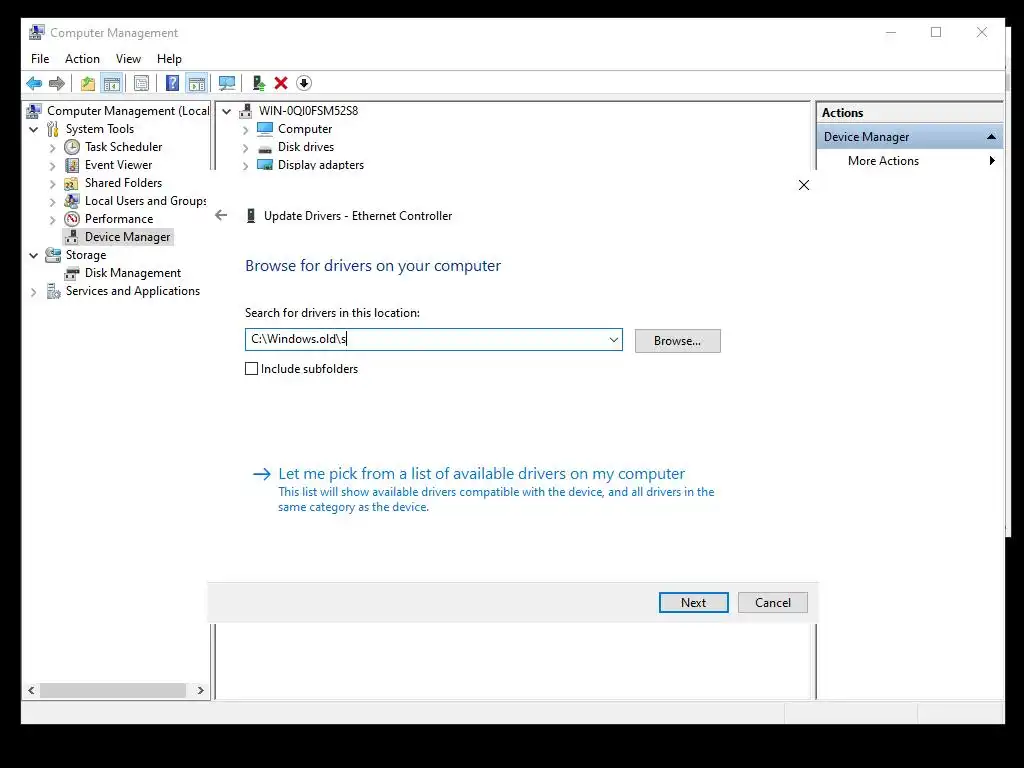1024x768 pixels.
Task: Expand the Computer device category
Action: coord(246,129)
